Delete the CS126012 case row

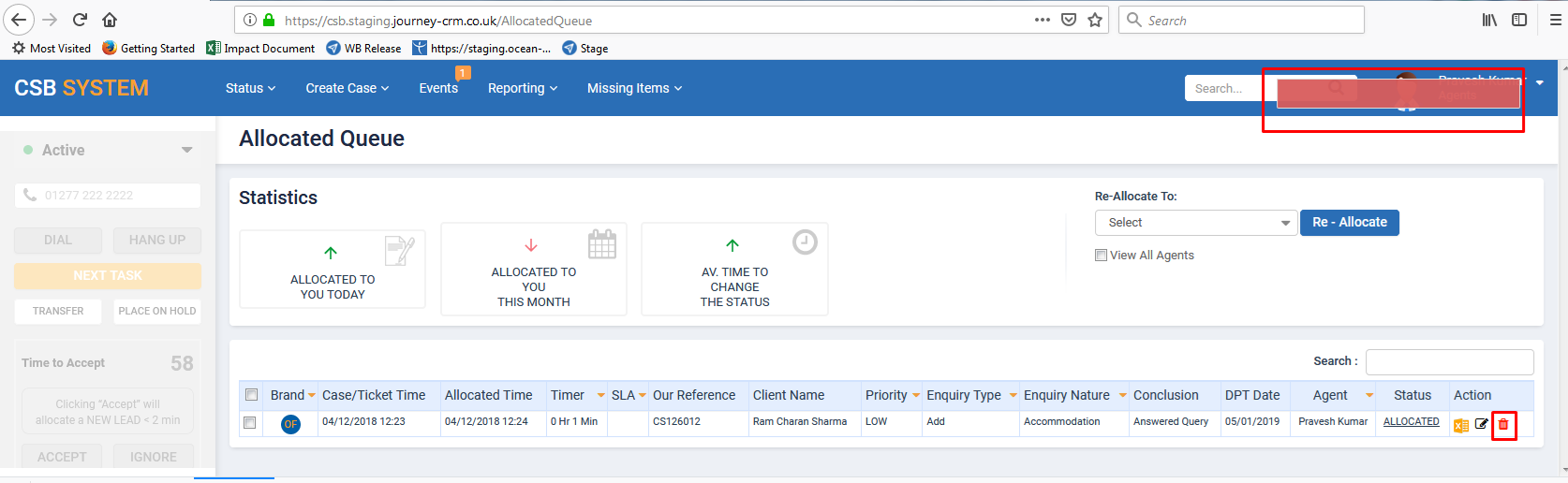(x=1503, y=424)
